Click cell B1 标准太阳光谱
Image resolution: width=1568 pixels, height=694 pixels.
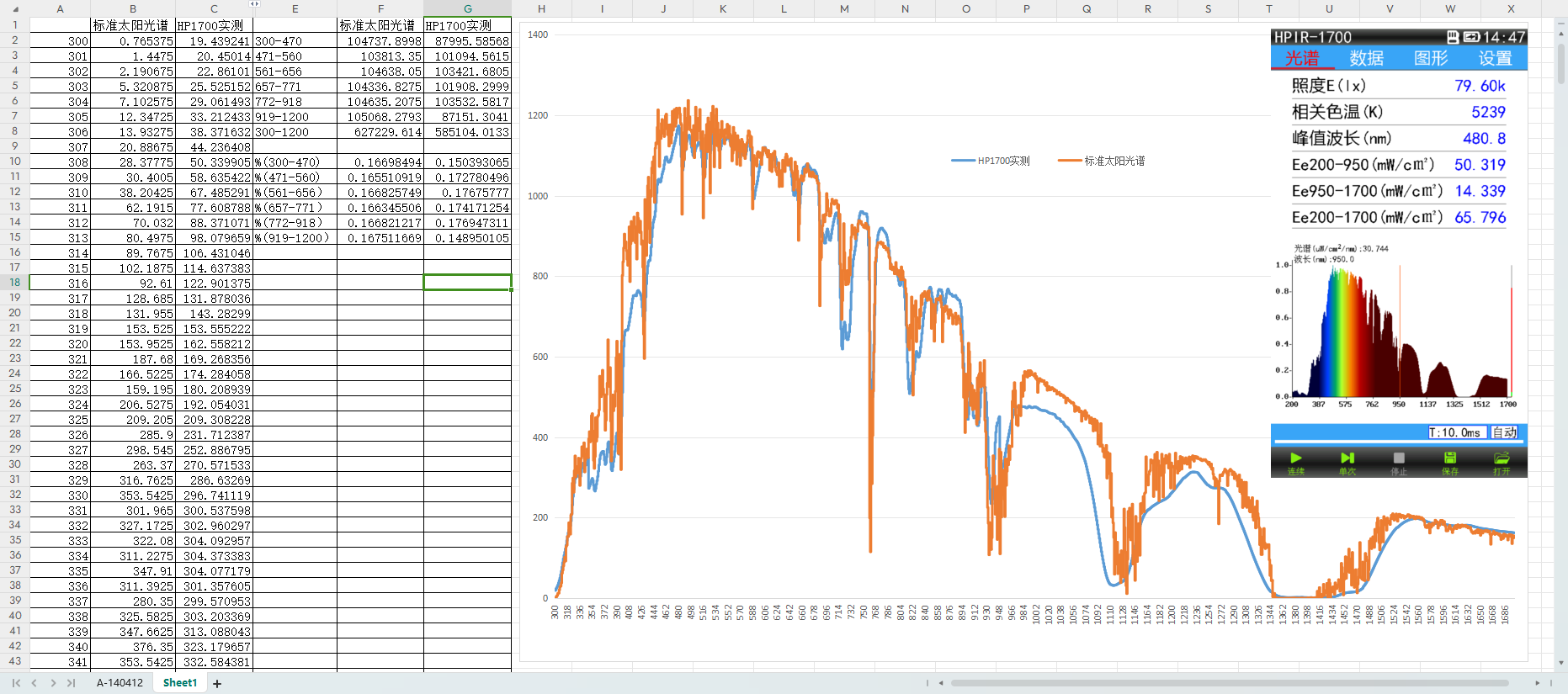(133, 25)
